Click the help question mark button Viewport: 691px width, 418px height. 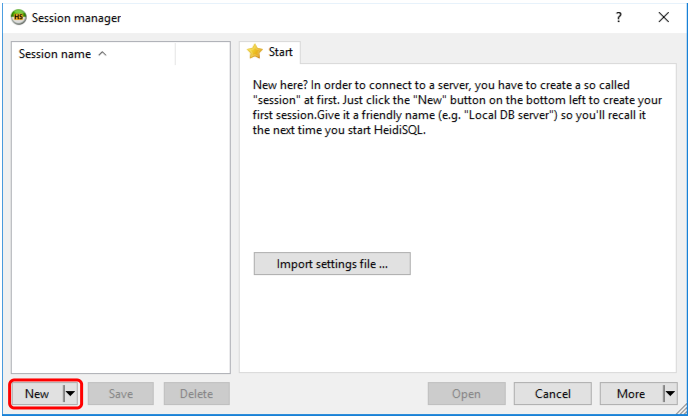click(619, 17)
